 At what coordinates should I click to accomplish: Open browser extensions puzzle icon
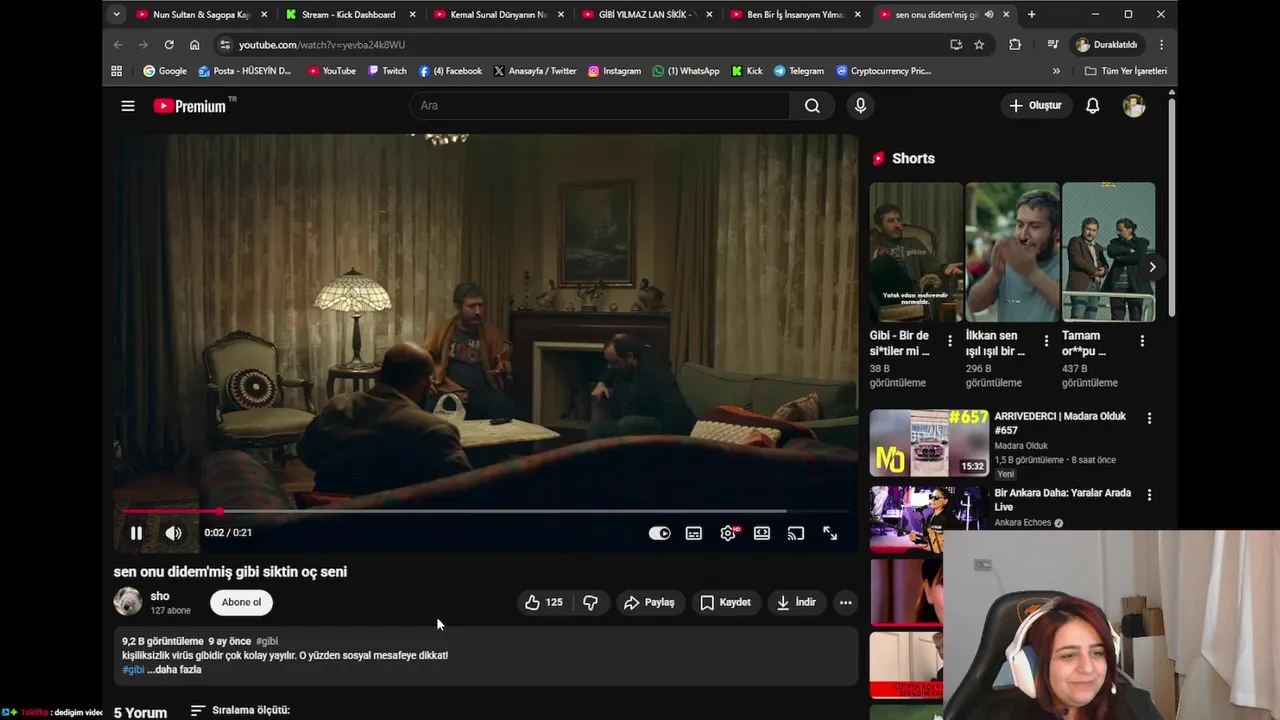pyautogui.click(x=1015, y=45)
